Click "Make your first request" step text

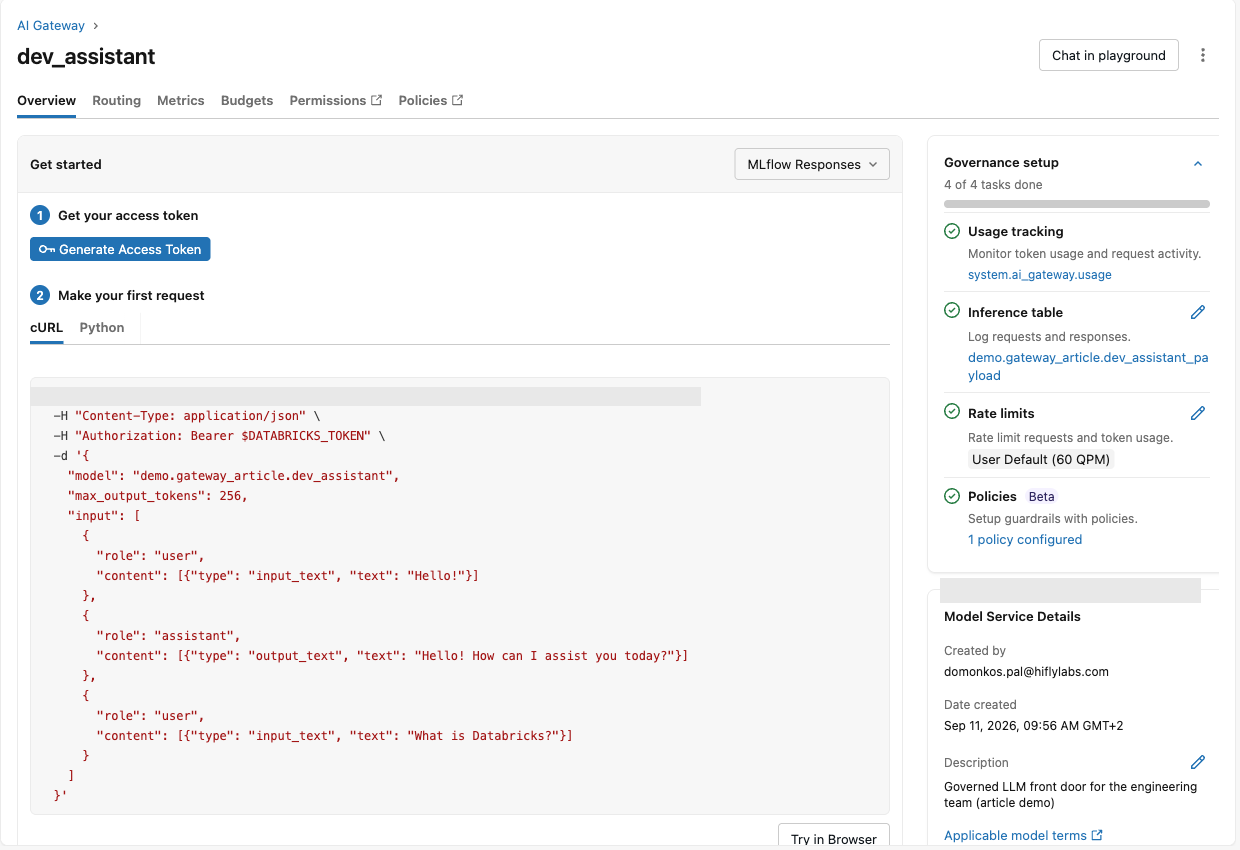tap(131, 295)
